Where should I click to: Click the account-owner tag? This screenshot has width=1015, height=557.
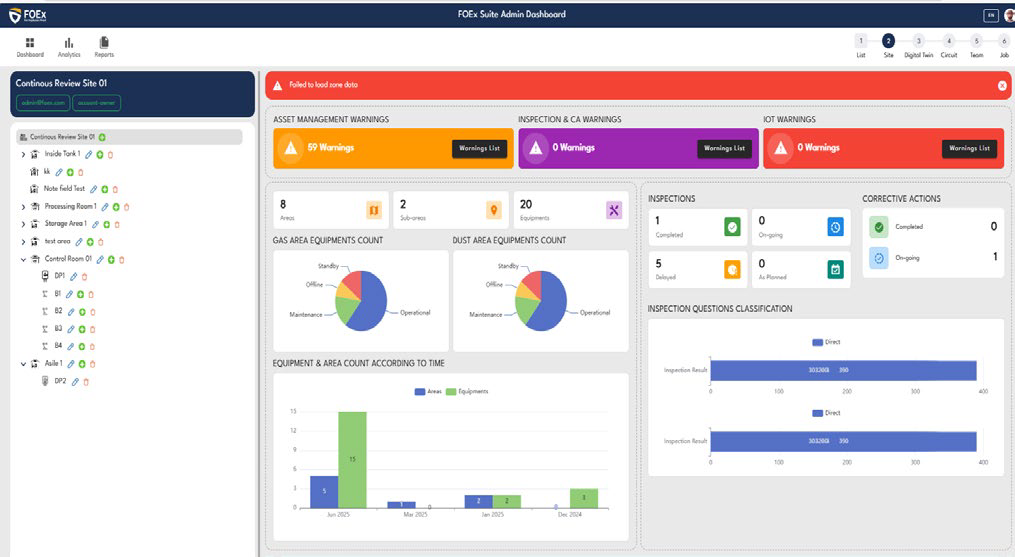[96, 103]
